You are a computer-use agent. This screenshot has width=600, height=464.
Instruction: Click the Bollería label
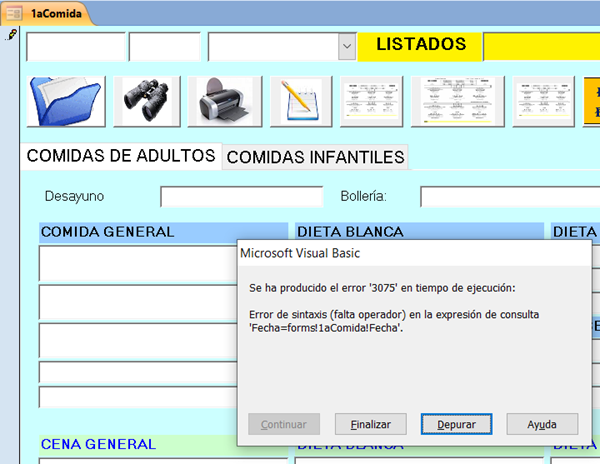pyautogui.click(x=364, y=196)
